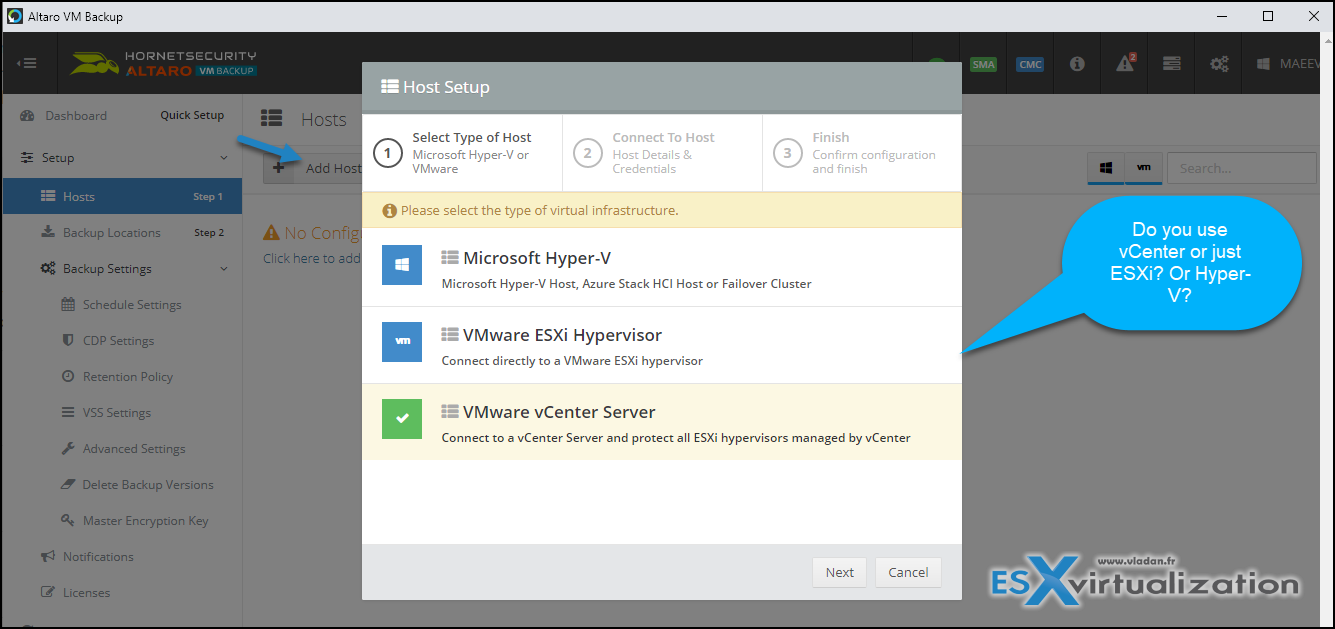Collapse the sidebar with the hamburger icon
Image resolution: width=1335 pixels, height=629 pixels.
(28, 63)
